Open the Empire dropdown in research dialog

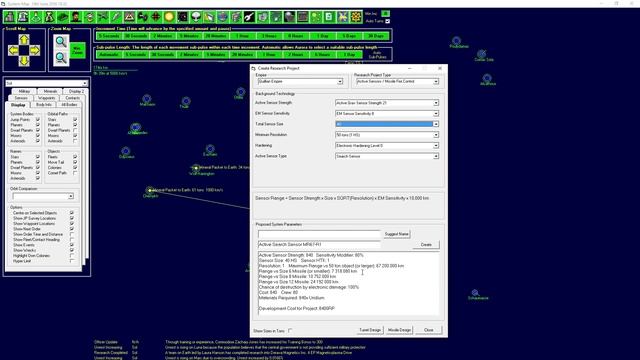340,82
